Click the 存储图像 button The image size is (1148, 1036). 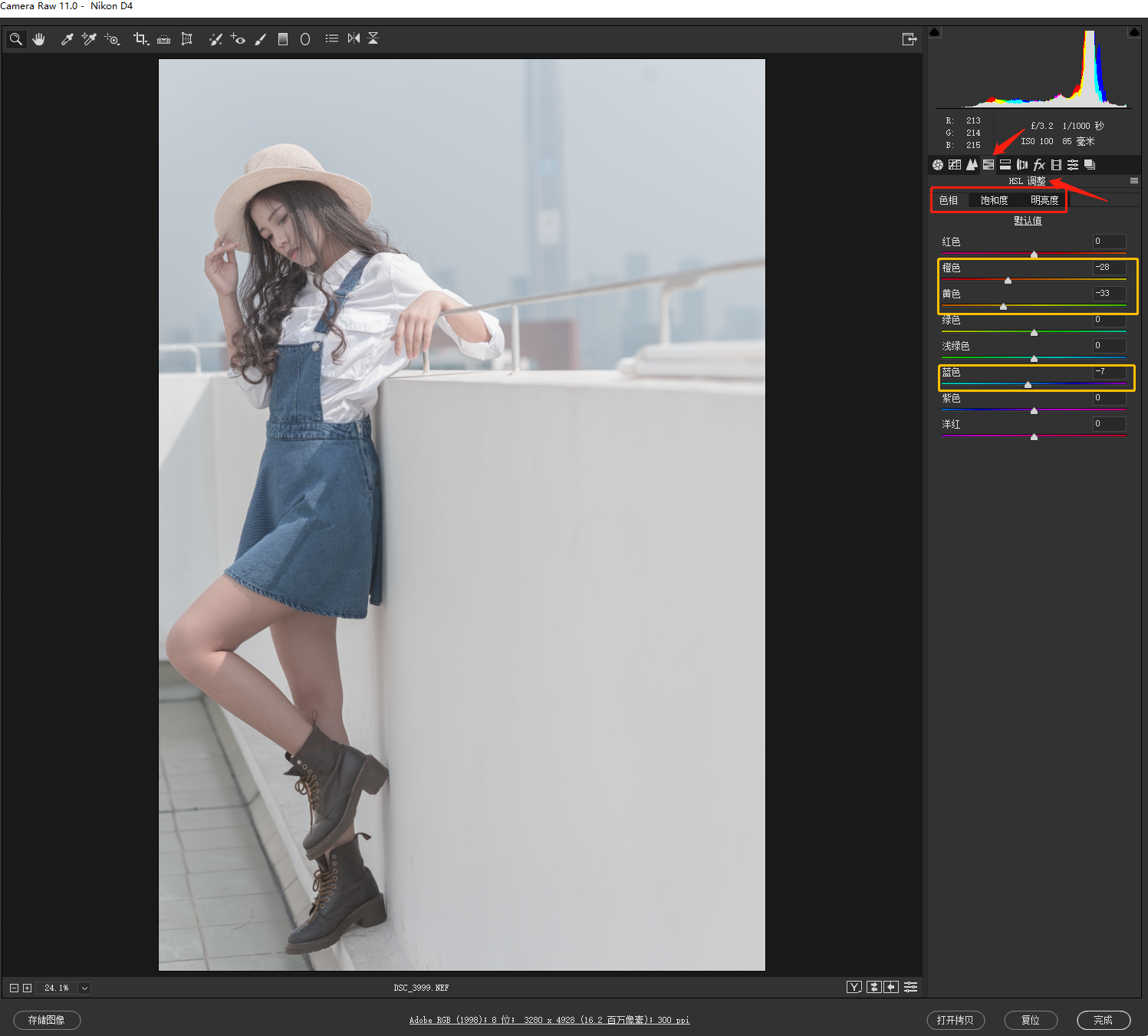pyautogui.click(x=47, y=1020)
